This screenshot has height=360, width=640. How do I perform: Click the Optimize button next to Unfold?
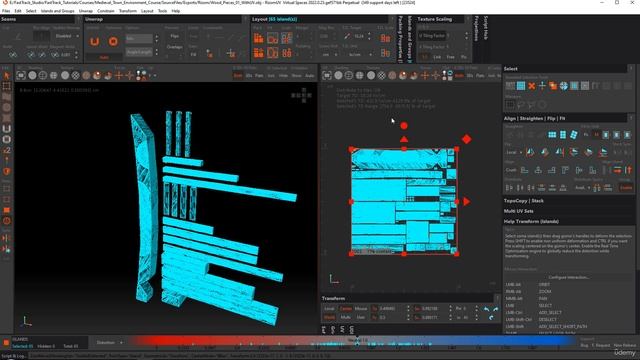click(113, 41)
